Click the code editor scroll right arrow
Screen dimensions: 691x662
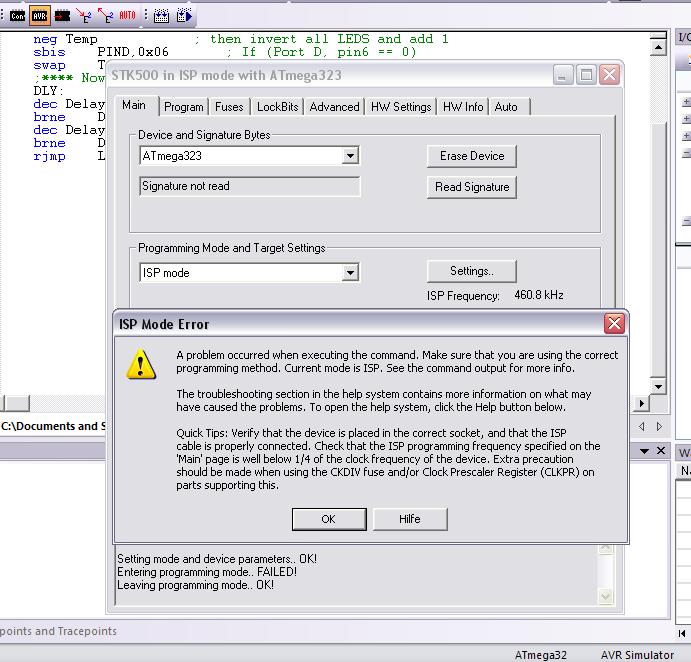(641, 403)
